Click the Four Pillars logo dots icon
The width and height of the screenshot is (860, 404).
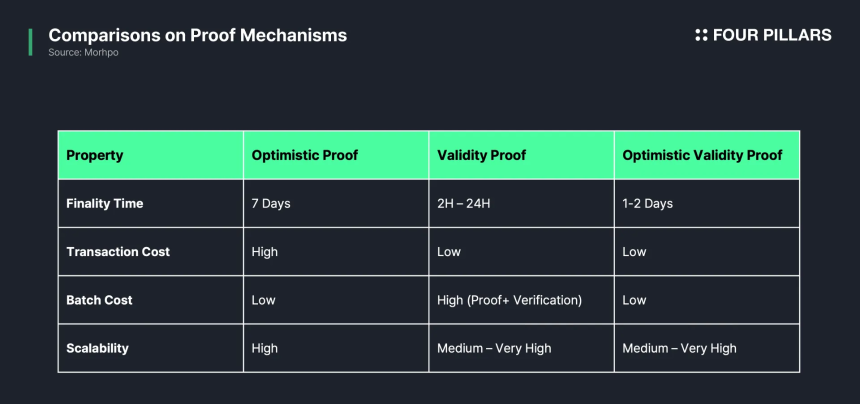[701, 35]
